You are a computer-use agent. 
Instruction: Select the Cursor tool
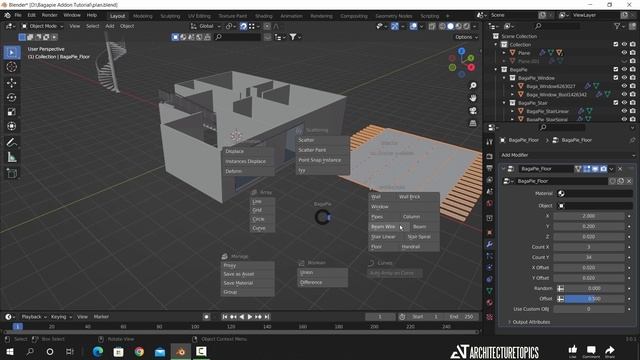coord(11,67)
